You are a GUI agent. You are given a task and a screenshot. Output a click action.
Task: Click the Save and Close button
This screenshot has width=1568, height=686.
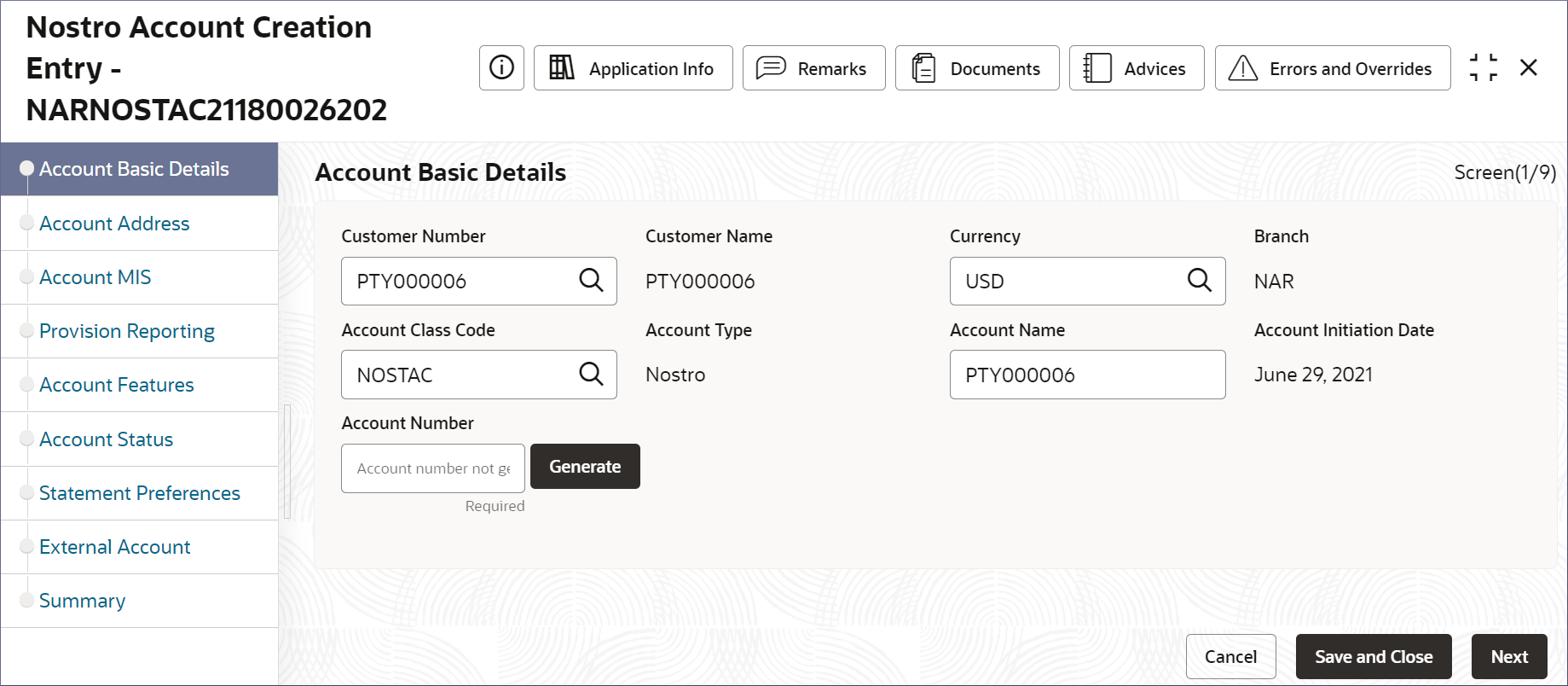pos(1374,657)
